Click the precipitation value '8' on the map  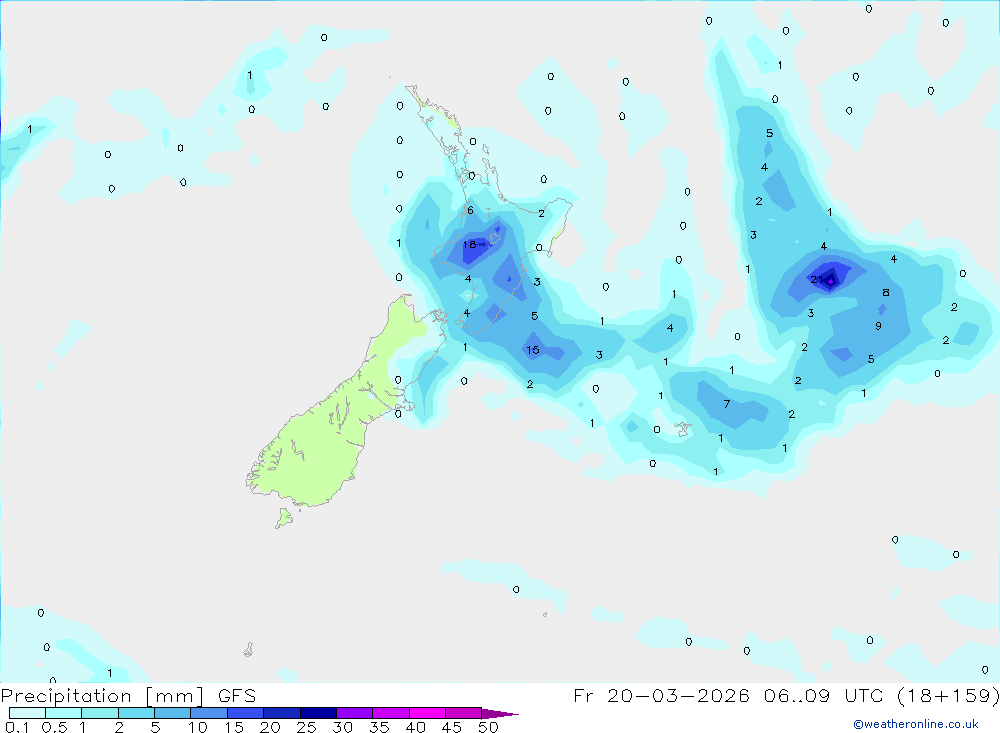pyautogui.click(x=886, y=292)
